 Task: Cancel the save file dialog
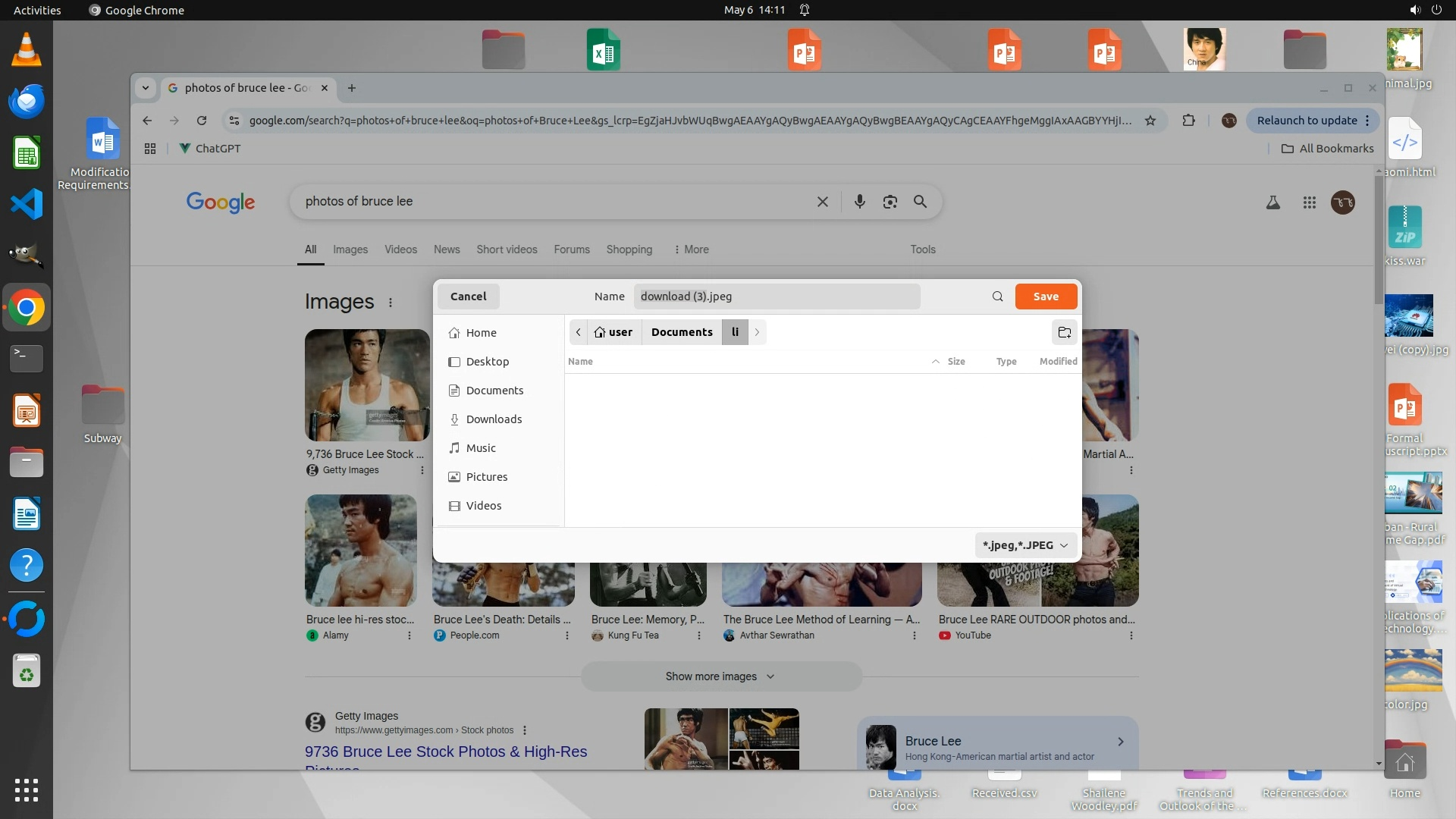(468, 297)
